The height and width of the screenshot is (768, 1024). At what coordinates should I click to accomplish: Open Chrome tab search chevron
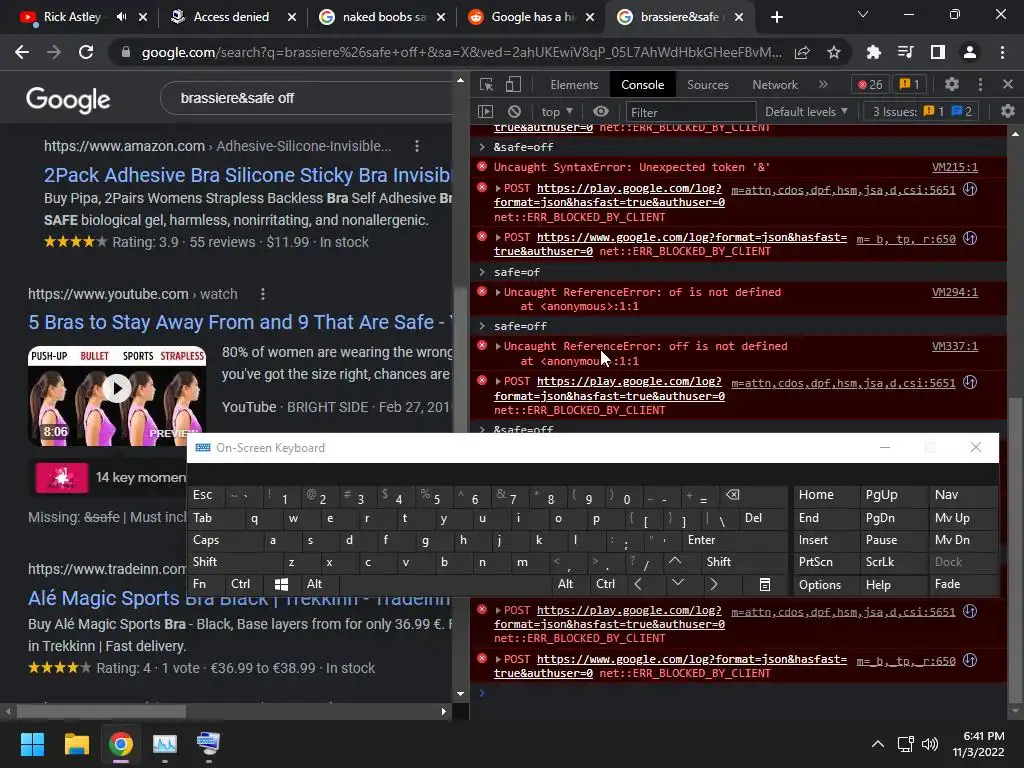pos(863,14)
